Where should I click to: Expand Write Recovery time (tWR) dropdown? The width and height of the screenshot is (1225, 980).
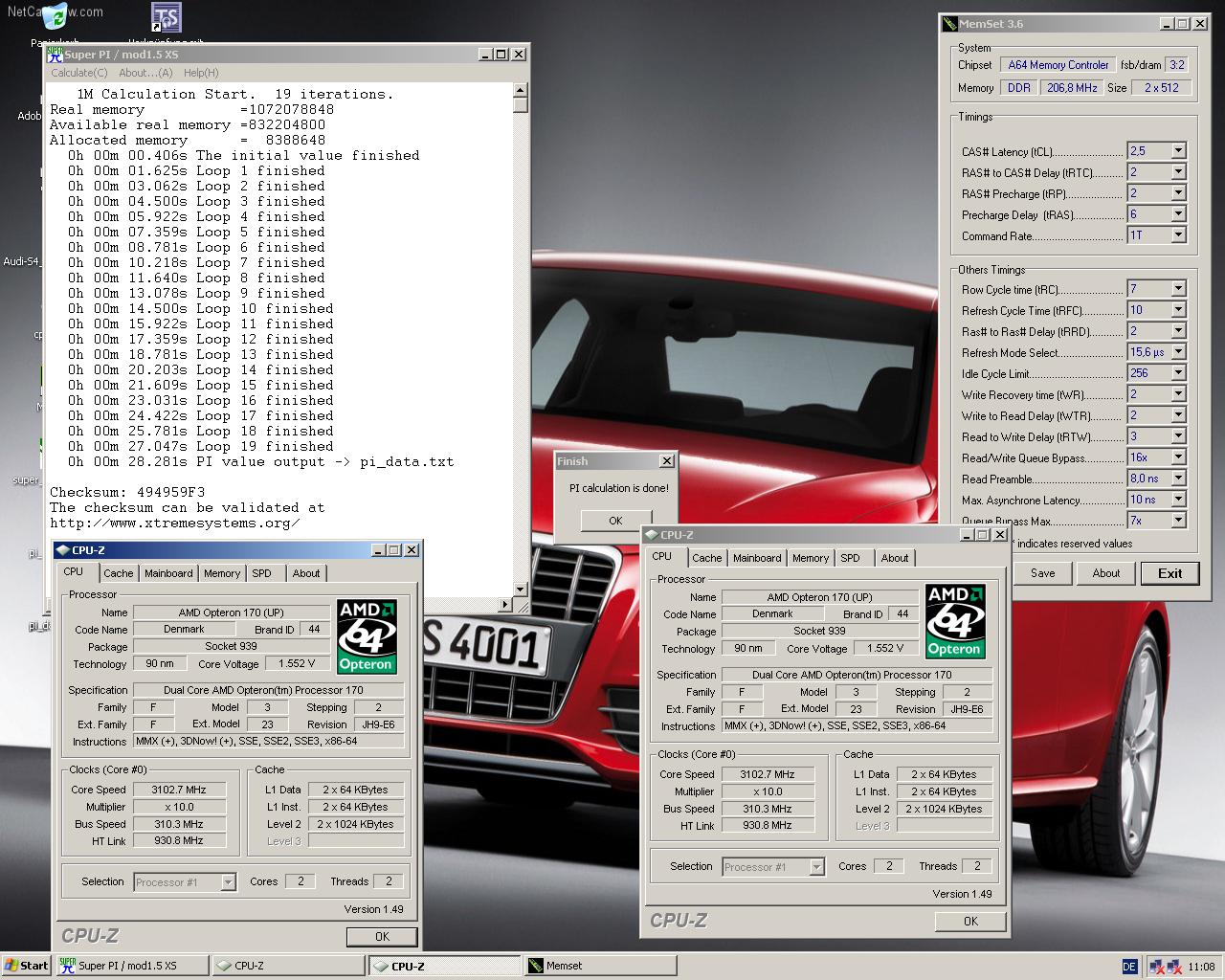click(1178, 394)
